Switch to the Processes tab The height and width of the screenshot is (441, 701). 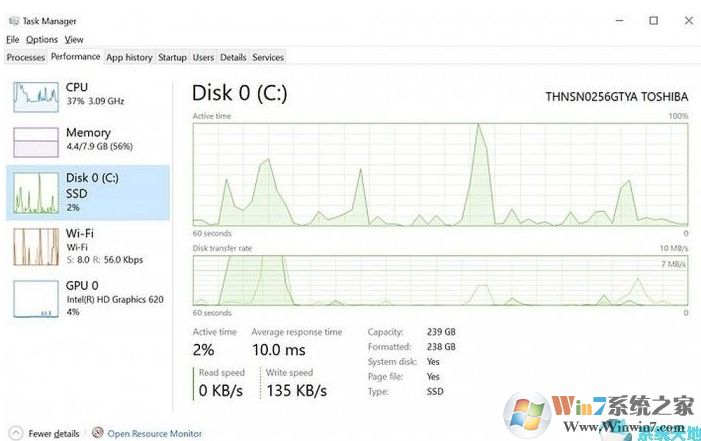[26, 58]
